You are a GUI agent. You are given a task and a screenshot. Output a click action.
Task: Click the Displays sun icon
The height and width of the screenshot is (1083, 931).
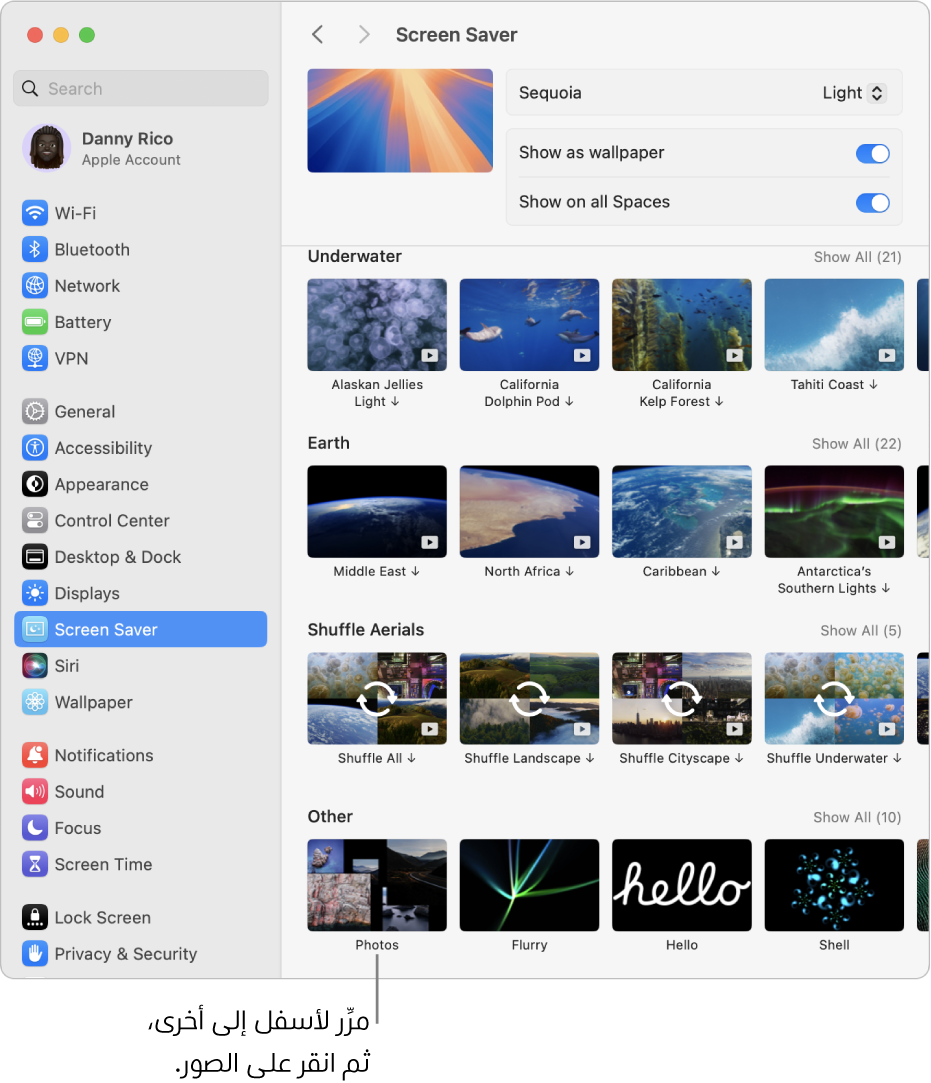pos(35,593)
